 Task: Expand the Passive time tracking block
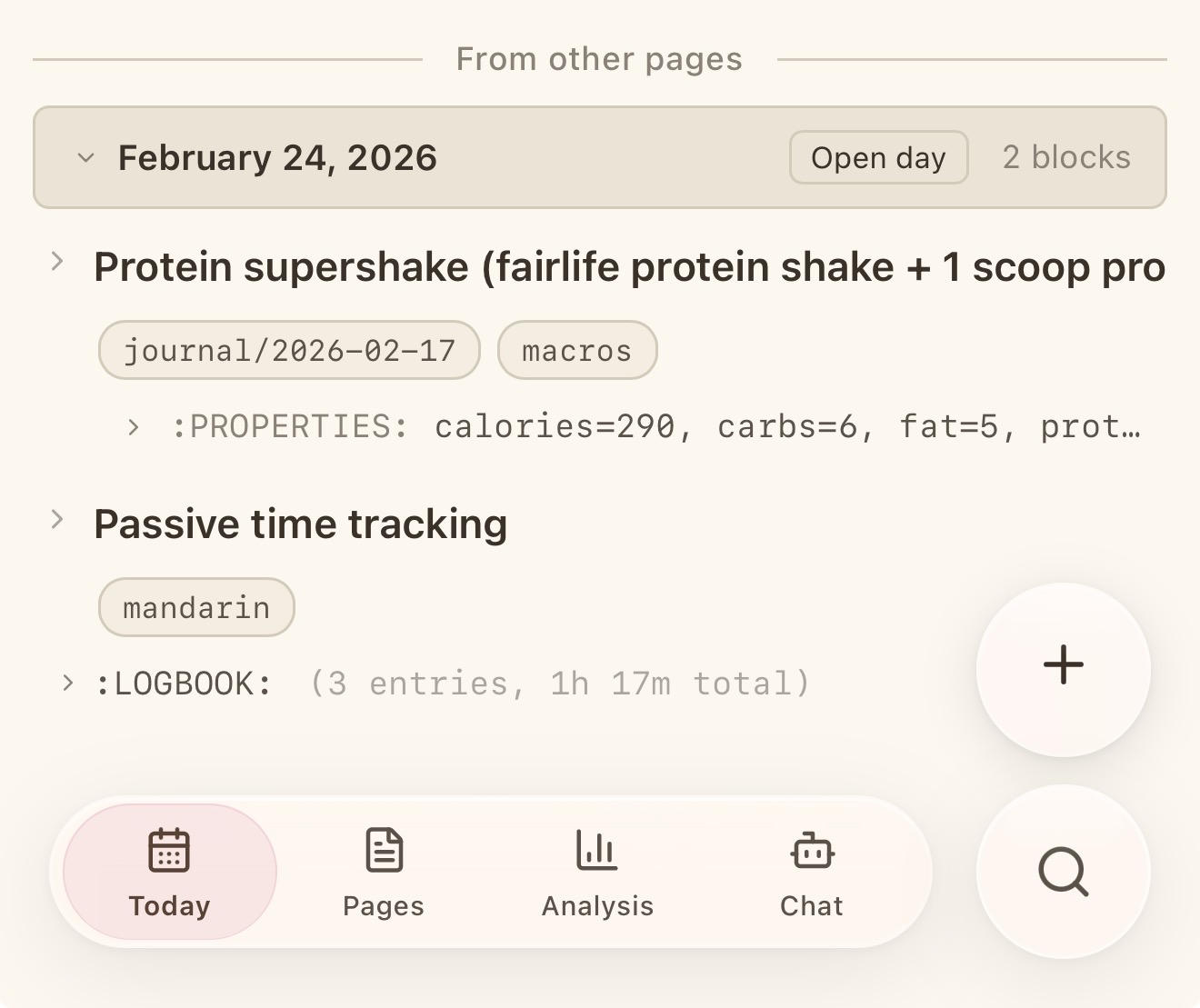(x=57, y=519)
